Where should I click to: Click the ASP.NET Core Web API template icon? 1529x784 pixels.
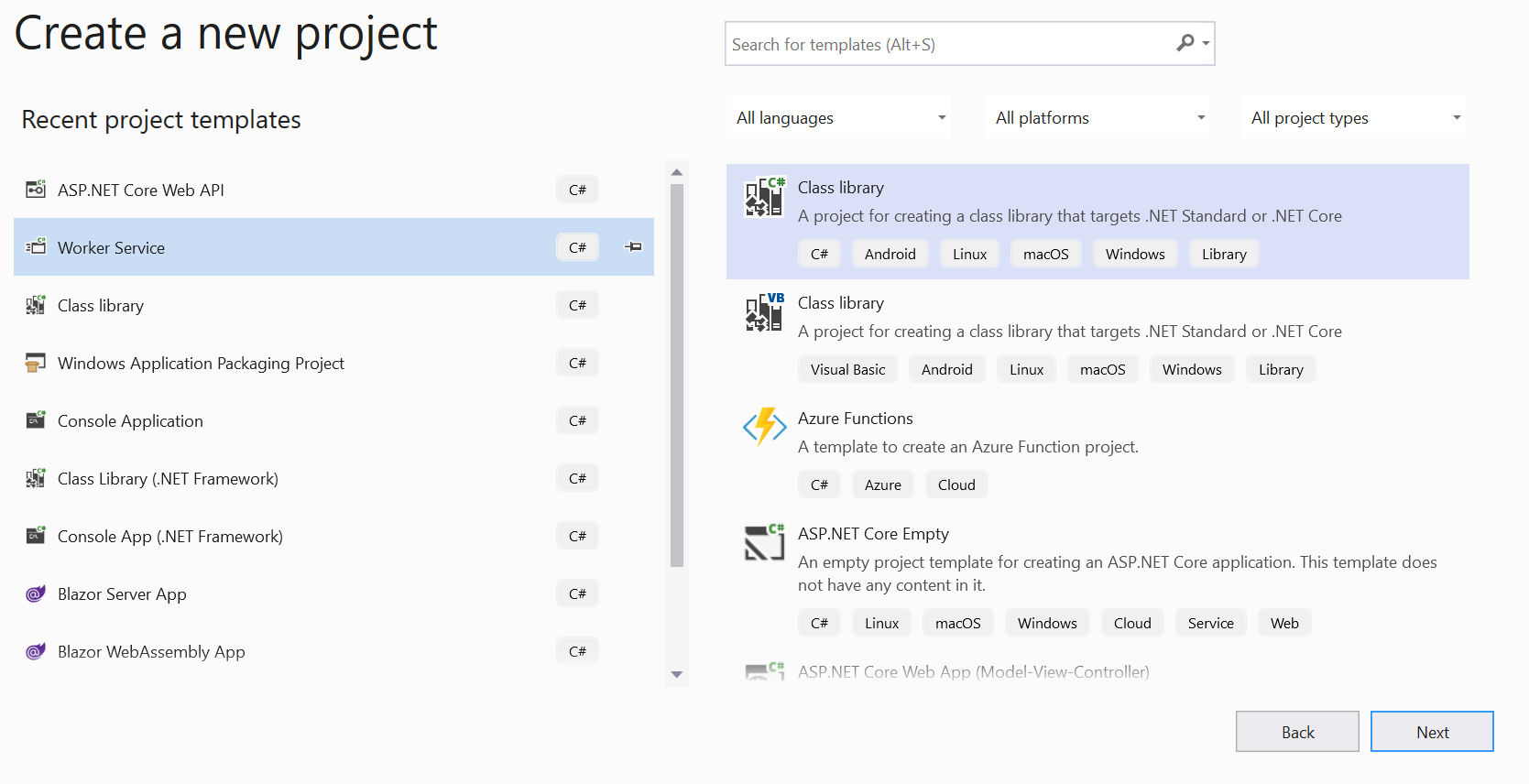point(36,190)
